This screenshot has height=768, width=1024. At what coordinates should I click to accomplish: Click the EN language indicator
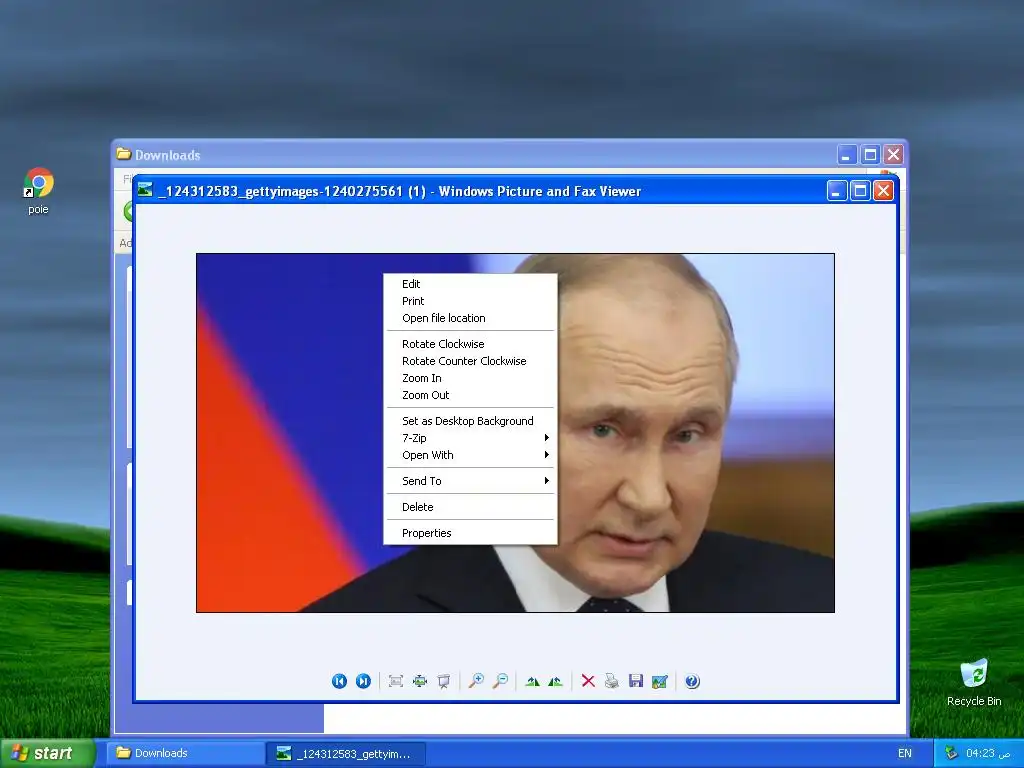[x=904, y=753]
